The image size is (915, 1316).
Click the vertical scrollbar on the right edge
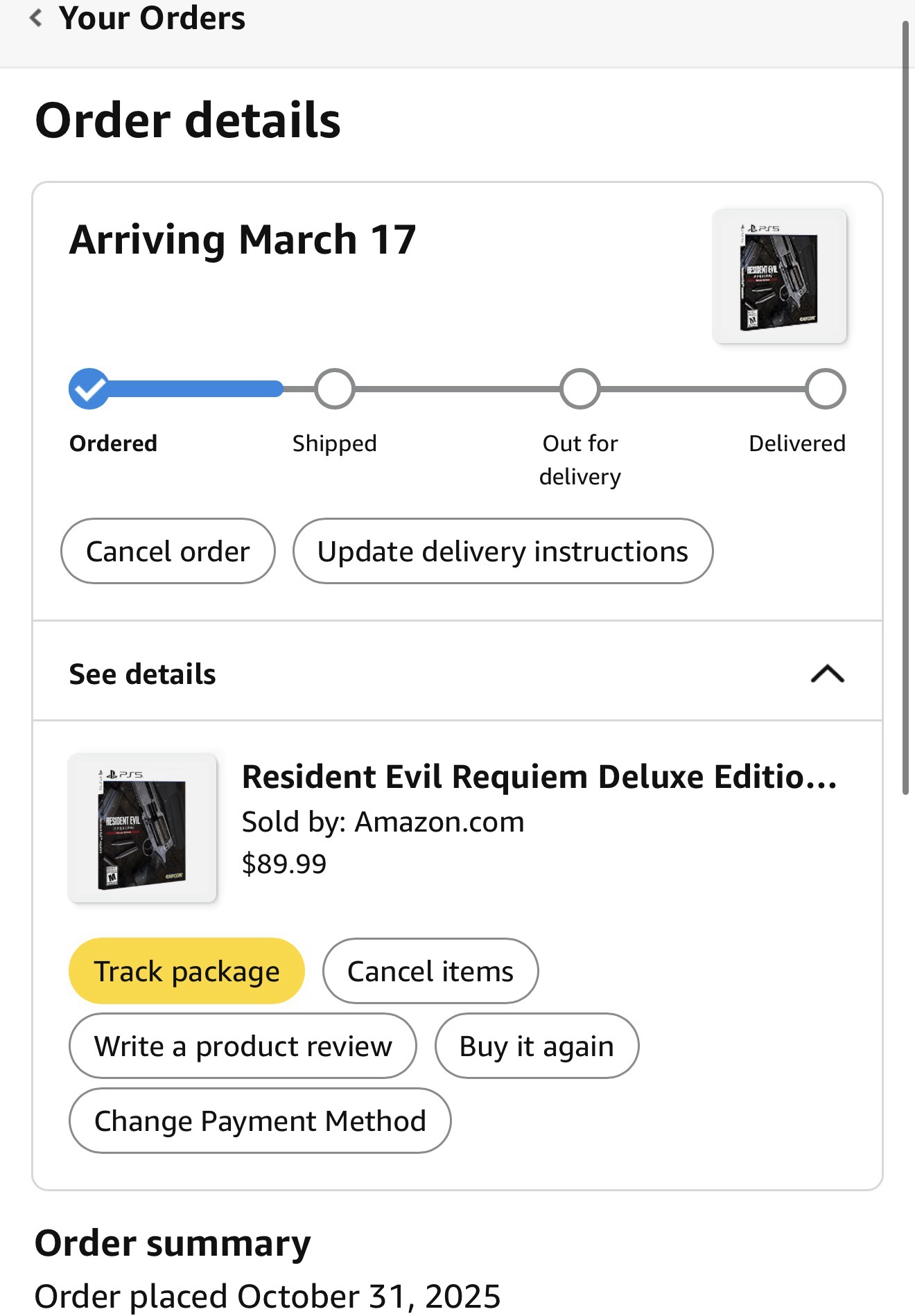click(905, 409)
